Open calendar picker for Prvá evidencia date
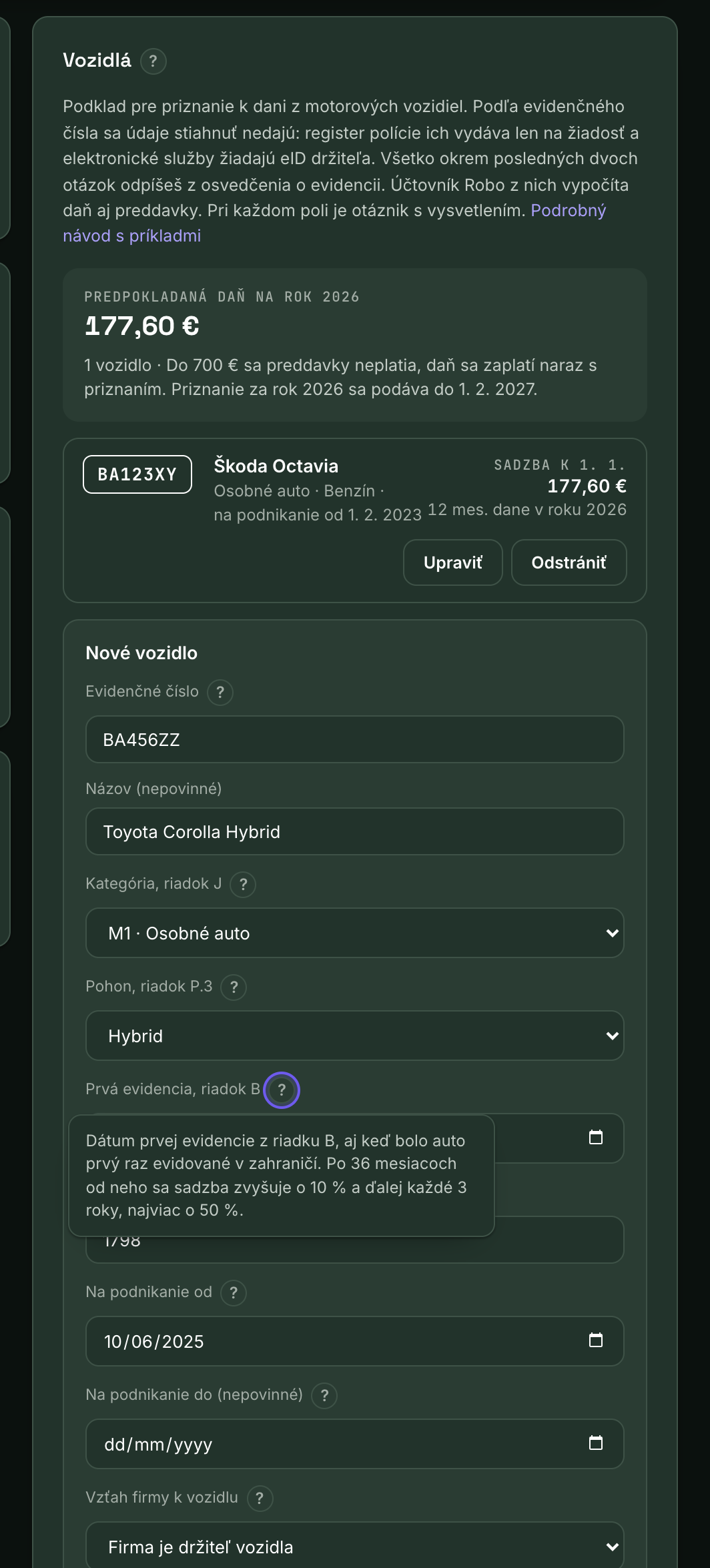Image resolution: width=710 pixels, height=1568 pixels. point(596,1138)
